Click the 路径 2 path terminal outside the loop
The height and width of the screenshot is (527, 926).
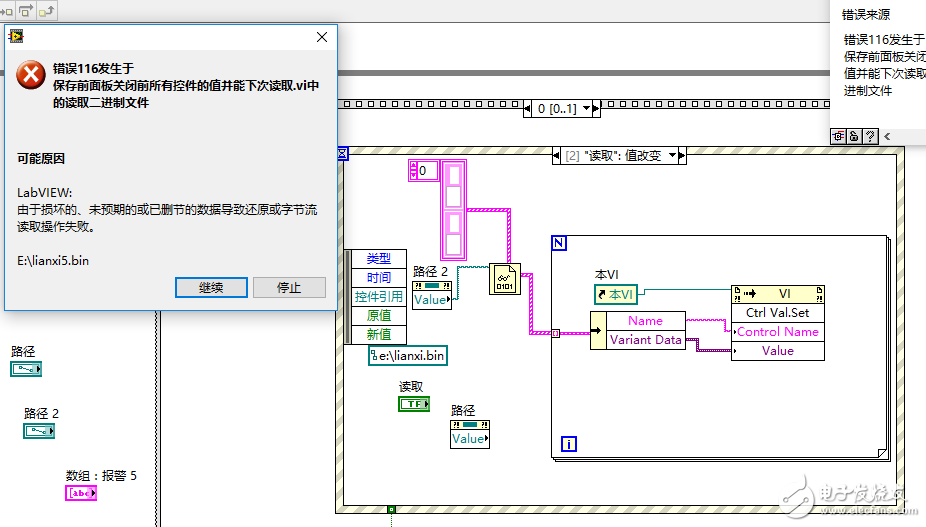point(39,431)
